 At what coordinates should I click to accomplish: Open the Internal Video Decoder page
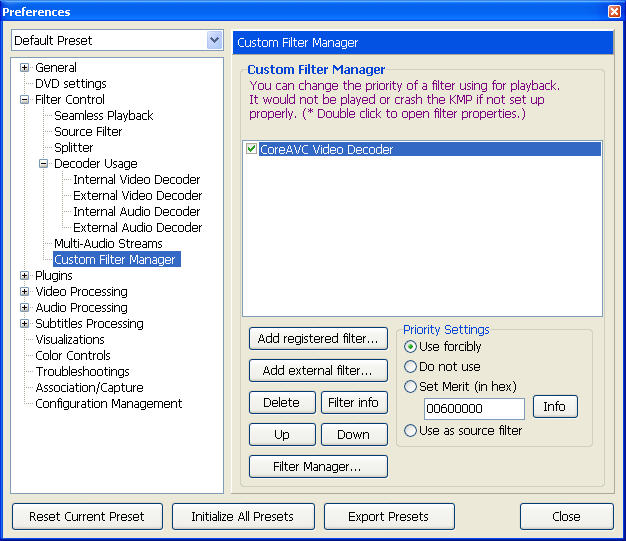tap(136, 180)
